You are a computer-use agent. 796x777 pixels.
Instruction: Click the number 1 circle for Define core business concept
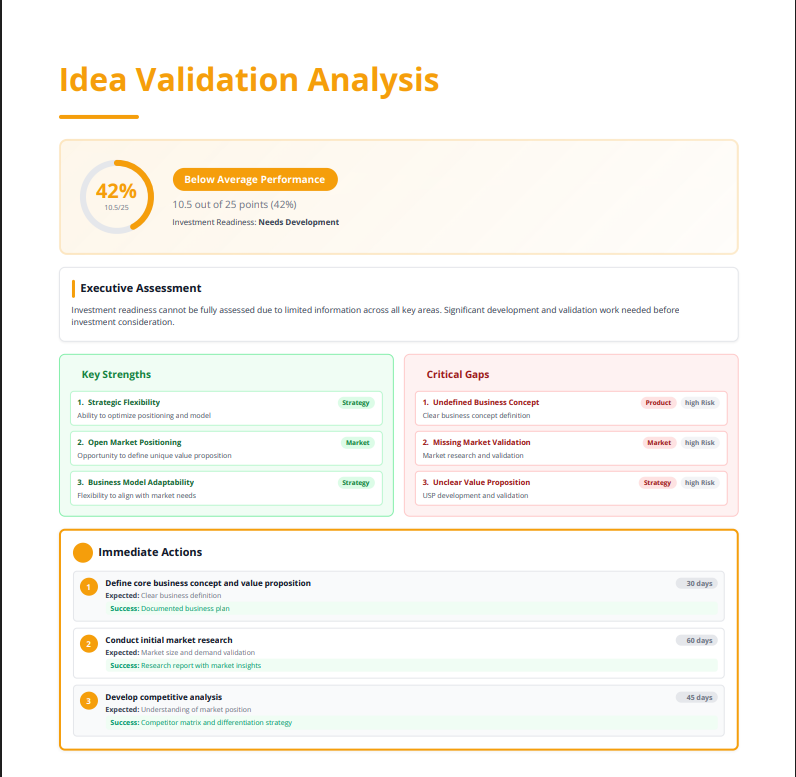point(89,587)
